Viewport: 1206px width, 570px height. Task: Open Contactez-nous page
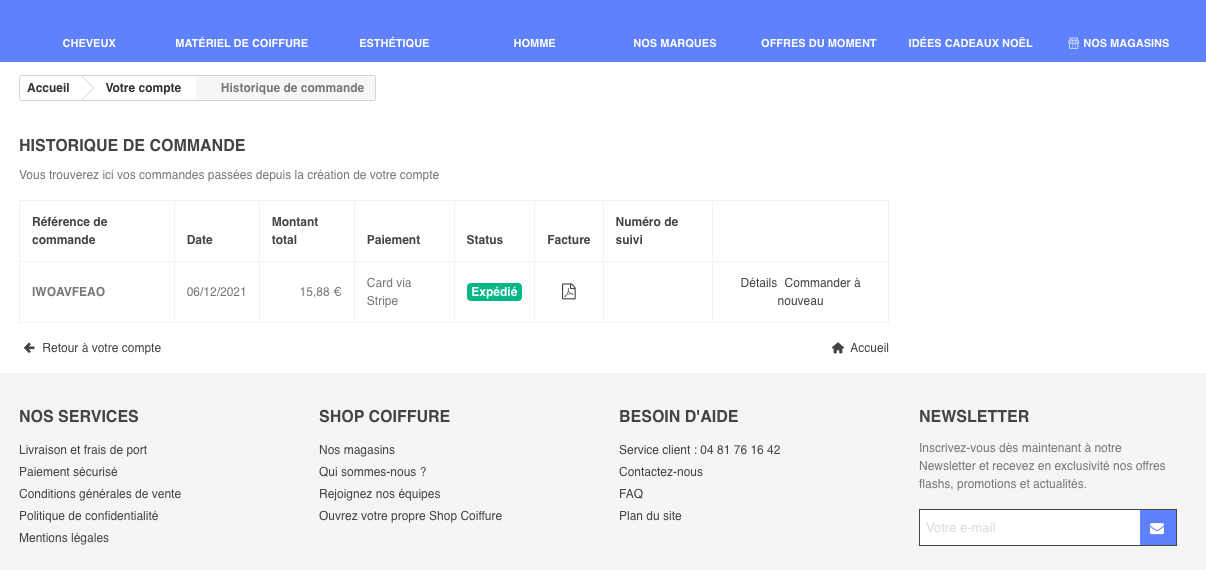coord(661,472)
